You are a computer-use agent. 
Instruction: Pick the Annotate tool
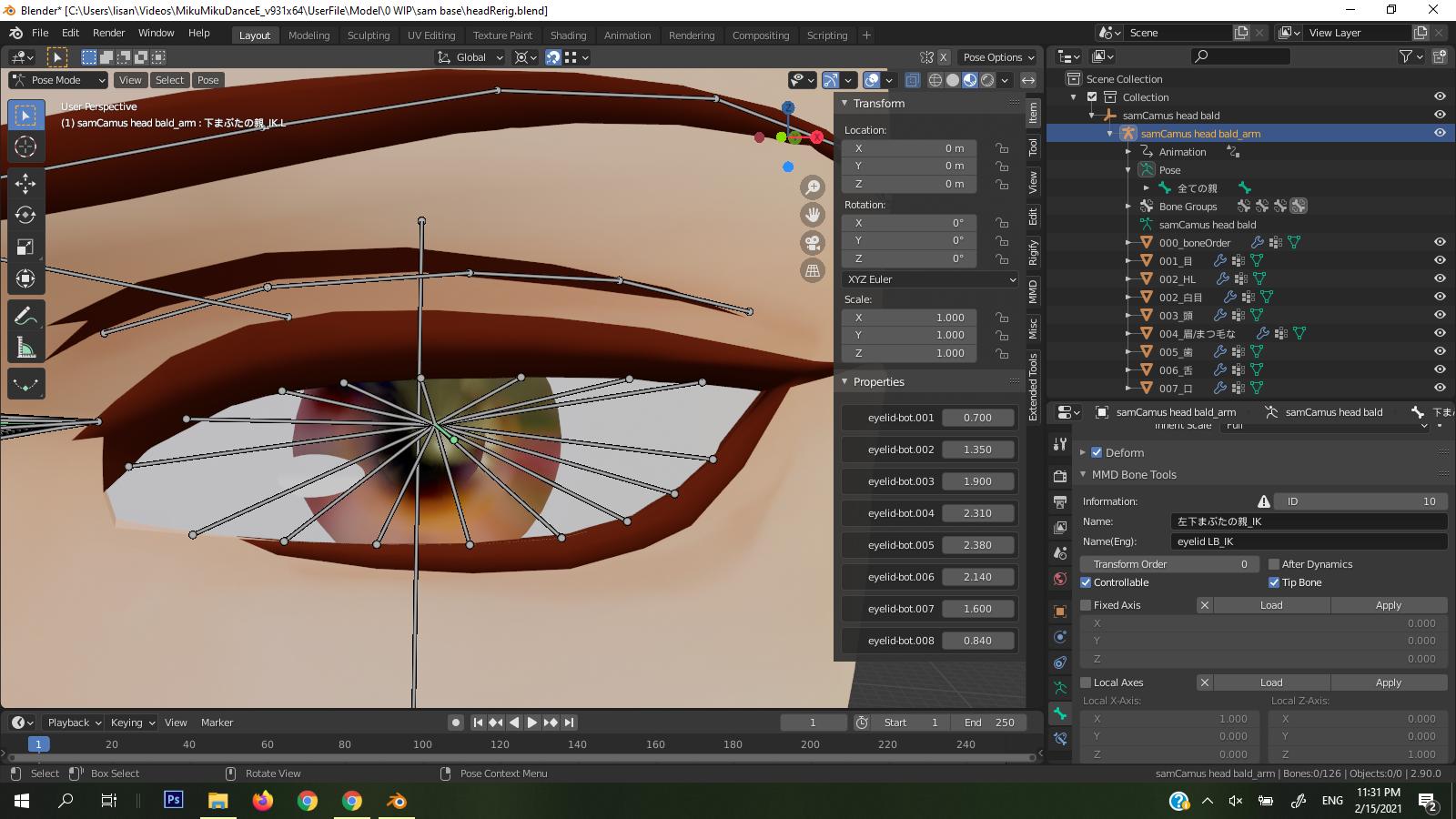(25, 316)
